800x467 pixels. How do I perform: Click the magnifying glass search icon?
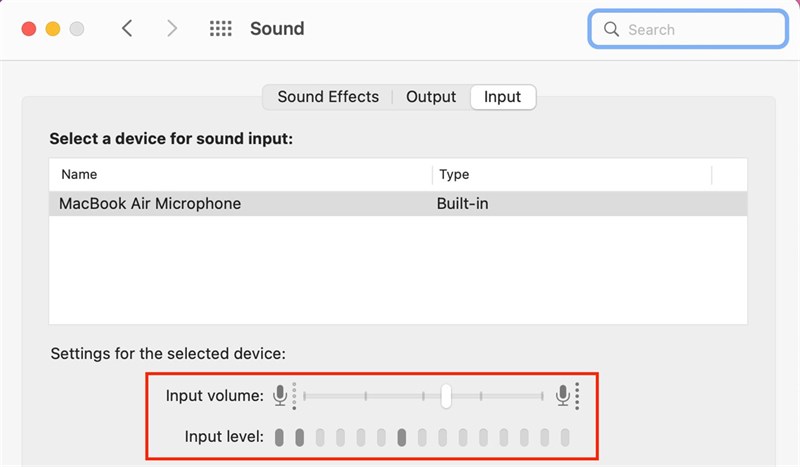pyautogui.click(x=609, y=30)
